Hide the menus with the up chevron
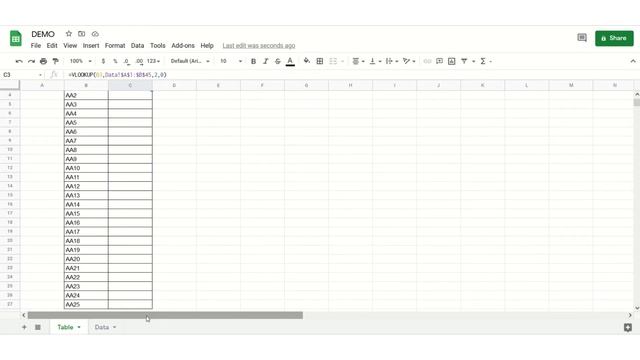 click(633, 61)
